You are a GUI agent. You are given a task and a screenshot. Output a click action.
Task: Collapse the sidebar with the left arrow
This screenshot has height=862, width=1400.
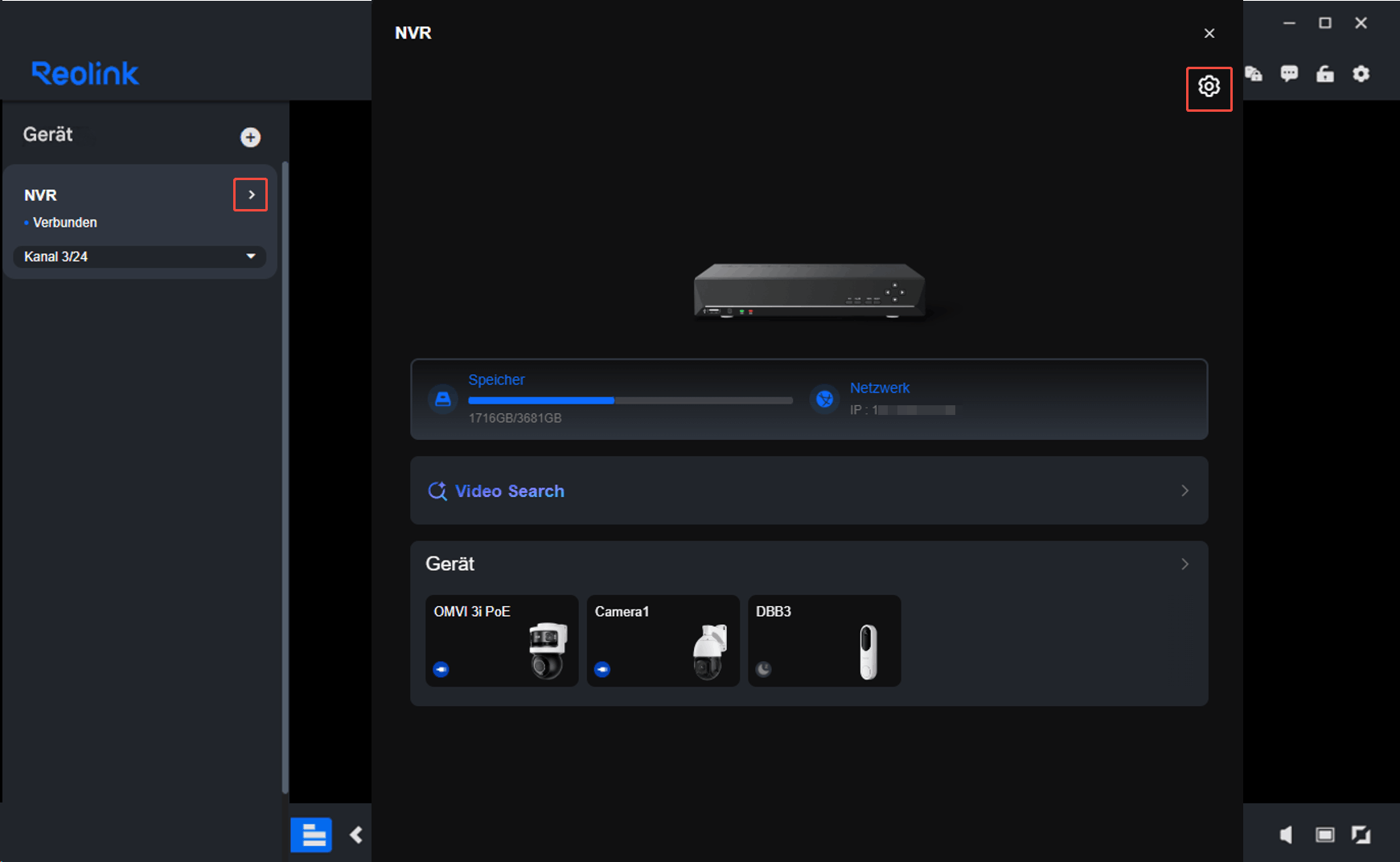tap(356, 835)
